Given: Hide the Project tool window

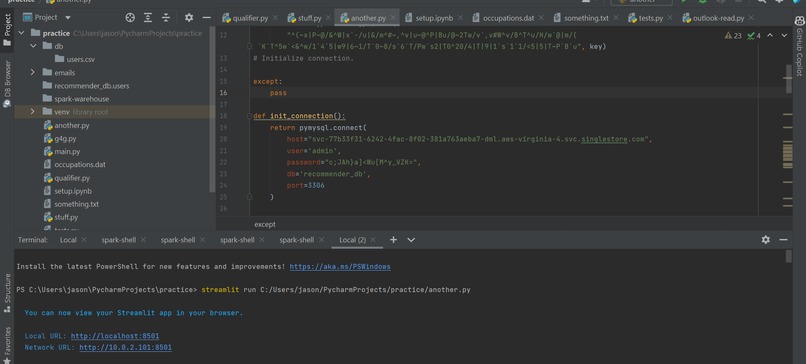Looking at the screenshot, I should pyautogui.click(x=206, y=17).
